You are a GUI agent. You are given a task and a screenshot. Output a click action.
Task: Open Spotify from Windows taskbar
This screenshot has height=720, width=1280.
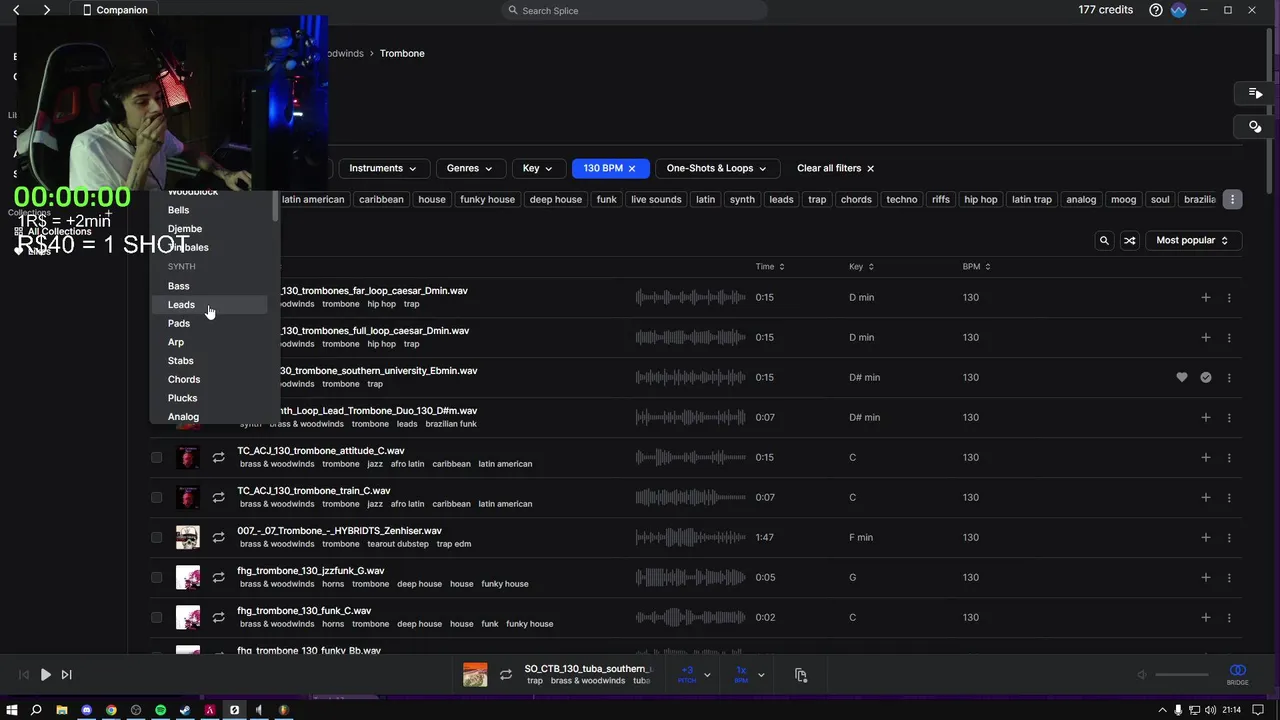pyautogui.click(x=160, y=710)
